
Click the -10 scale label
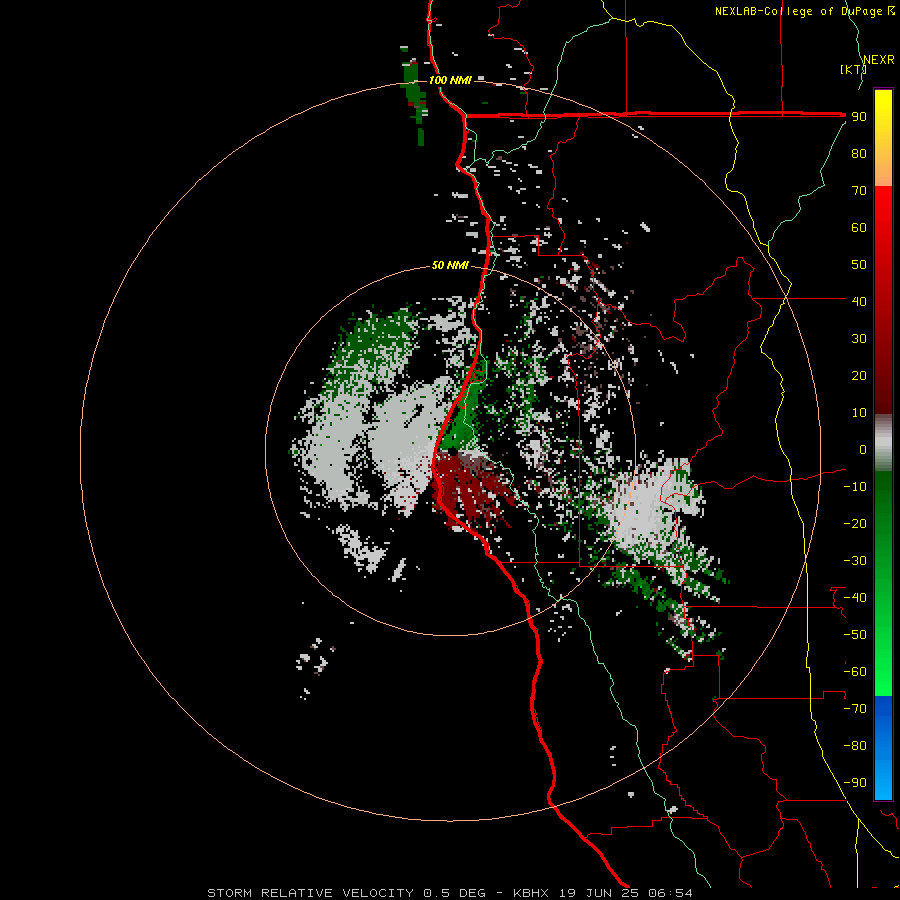(855, 487)
